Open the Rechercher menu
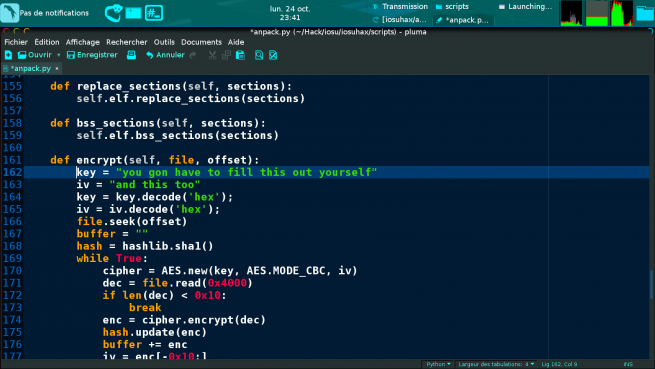Viewport: 655px width, 369px height. (x=127, y=42)
